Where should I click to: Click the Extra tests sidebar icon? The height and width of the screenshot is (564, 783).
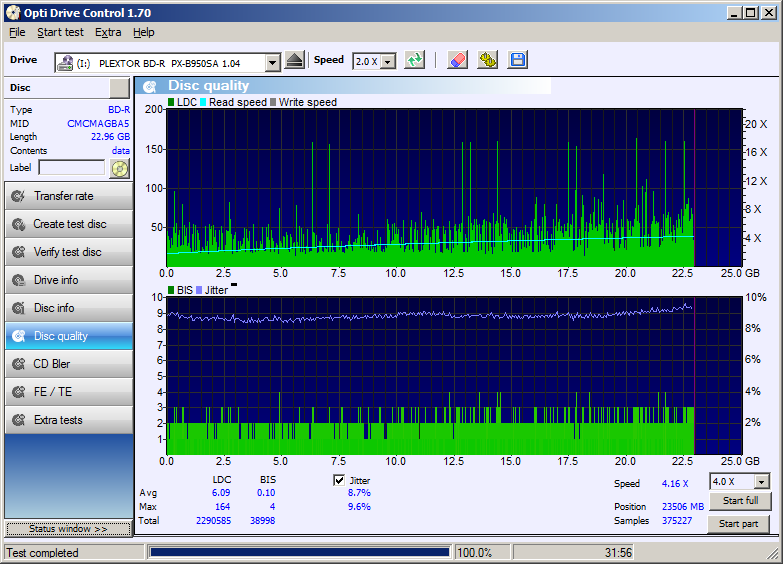pyautogui.click(x=18, y=420)
